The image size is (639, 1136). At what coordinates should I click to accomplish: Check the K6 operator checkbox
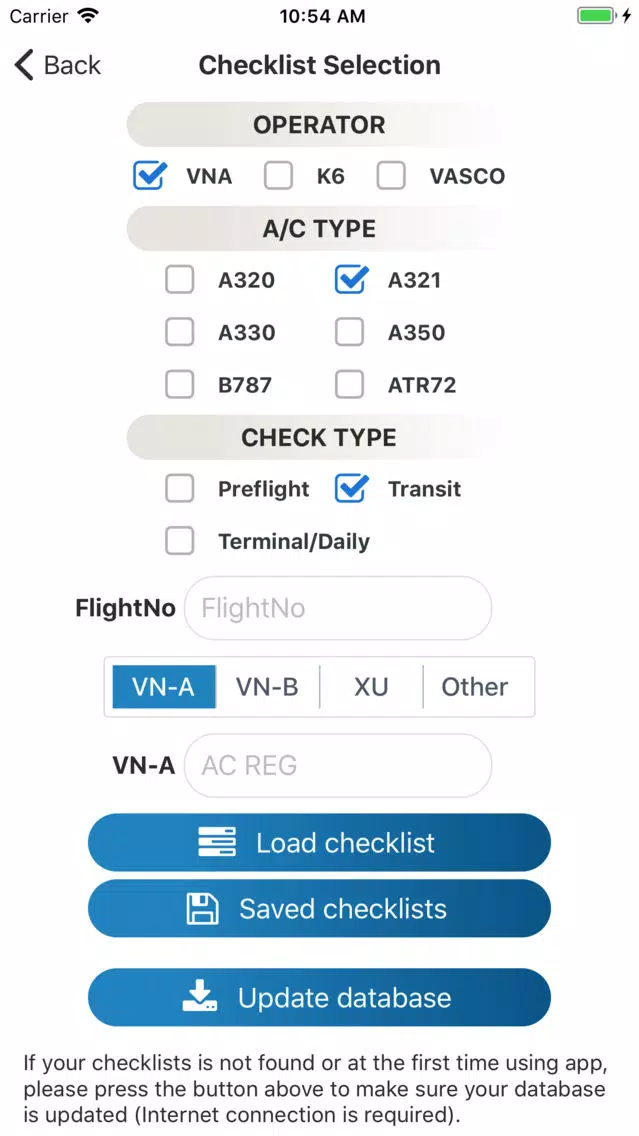pos(278,176)
